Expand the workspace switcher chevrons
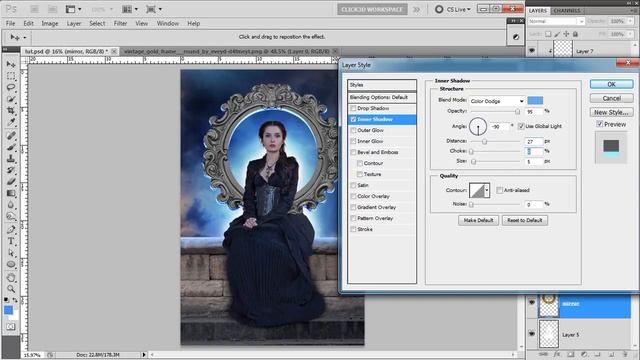Image resolution: width=640 pixels, height=360 pixels. (416, 9)
